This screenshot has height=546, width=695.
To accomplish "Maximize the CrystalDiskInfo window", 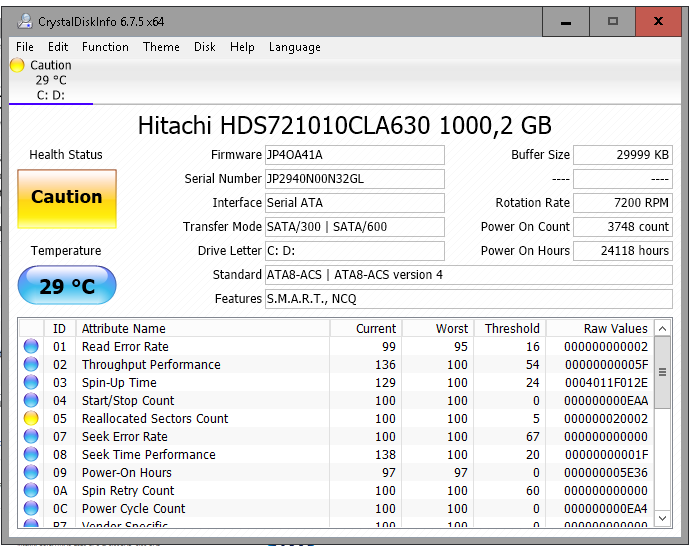I will point(613,22).
